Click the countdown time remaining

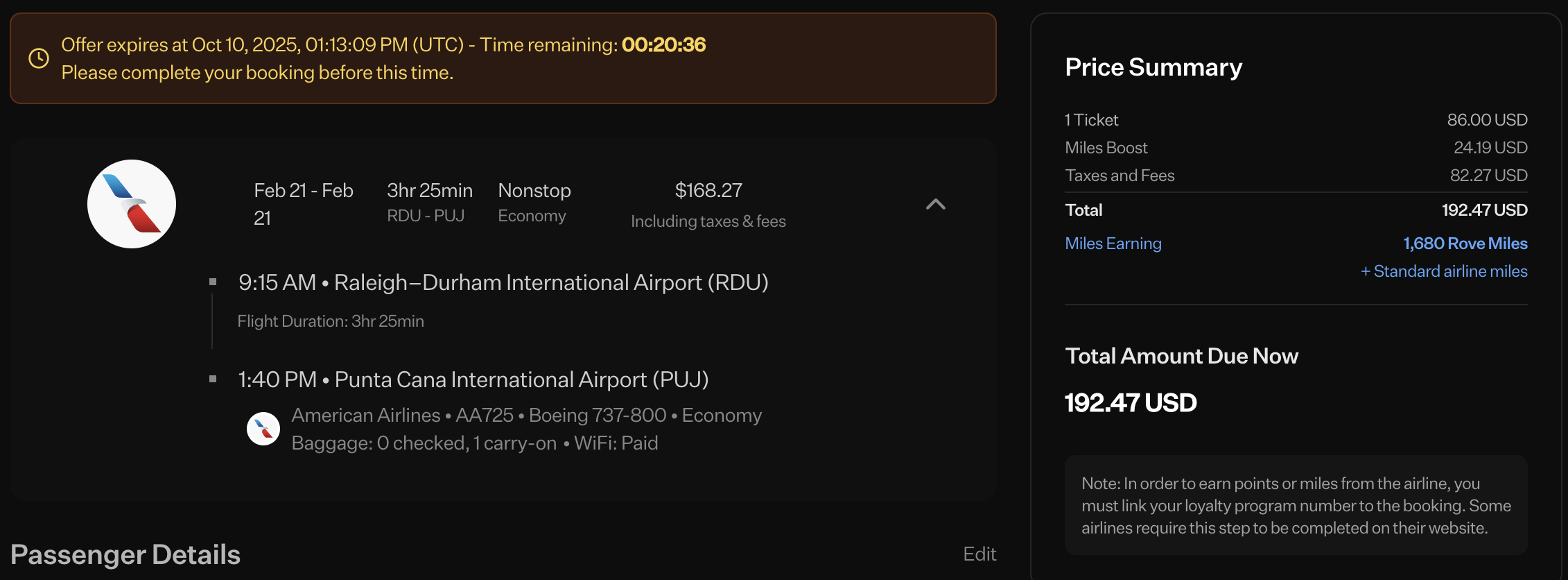663,45
